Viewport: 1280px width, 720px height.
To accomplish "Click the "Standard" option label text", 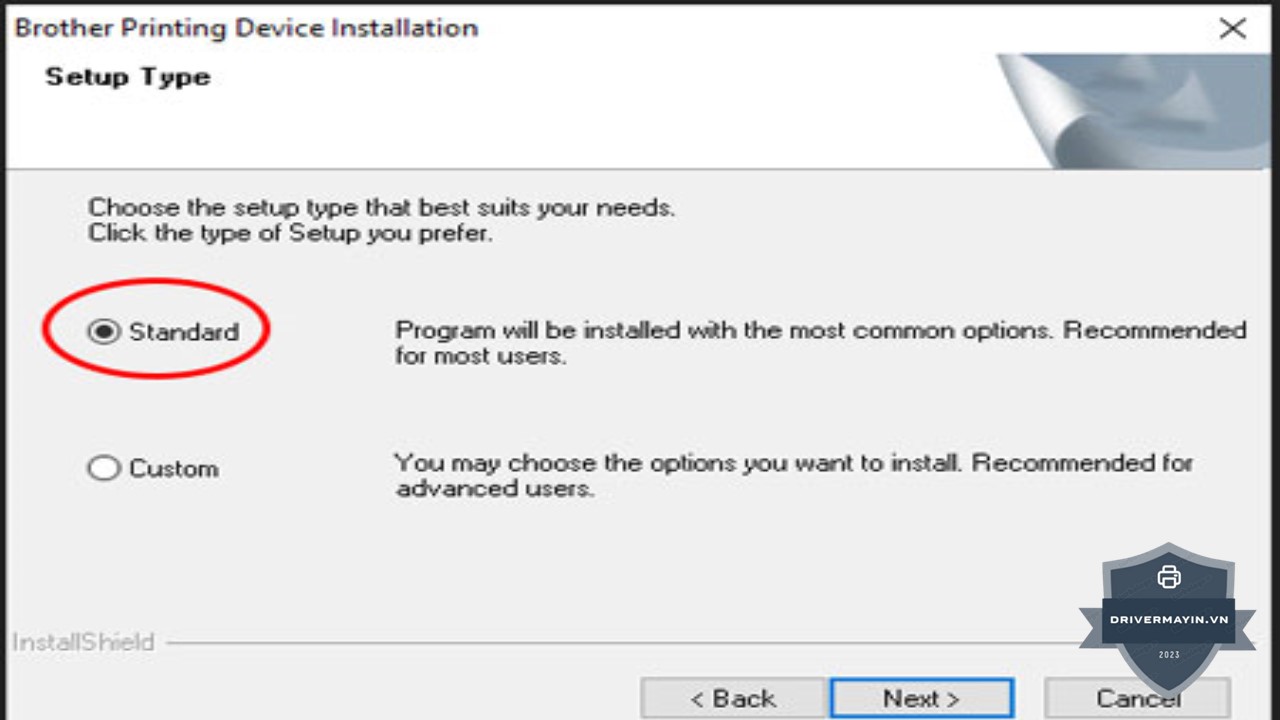I will pos(184,331).
